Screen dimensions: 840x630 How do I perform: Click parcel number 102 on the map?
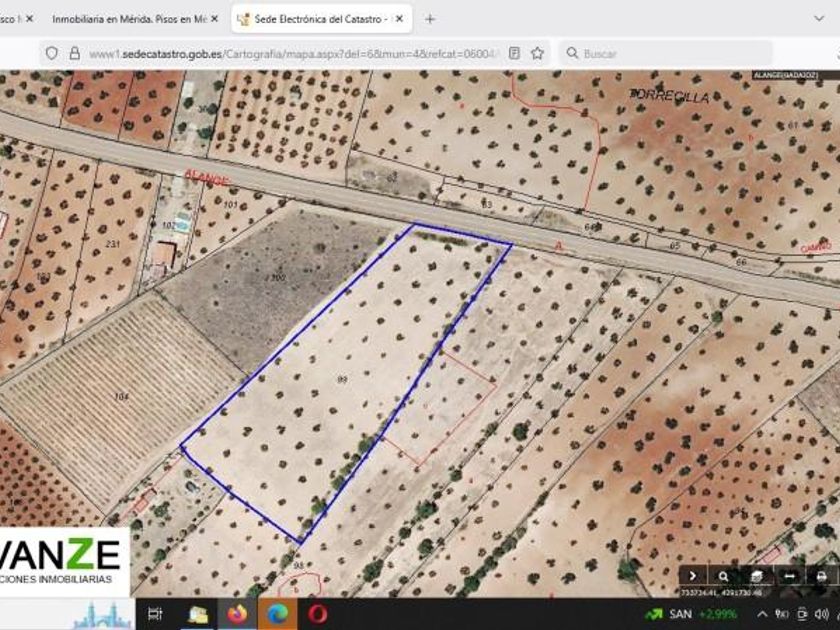point(169,226)
